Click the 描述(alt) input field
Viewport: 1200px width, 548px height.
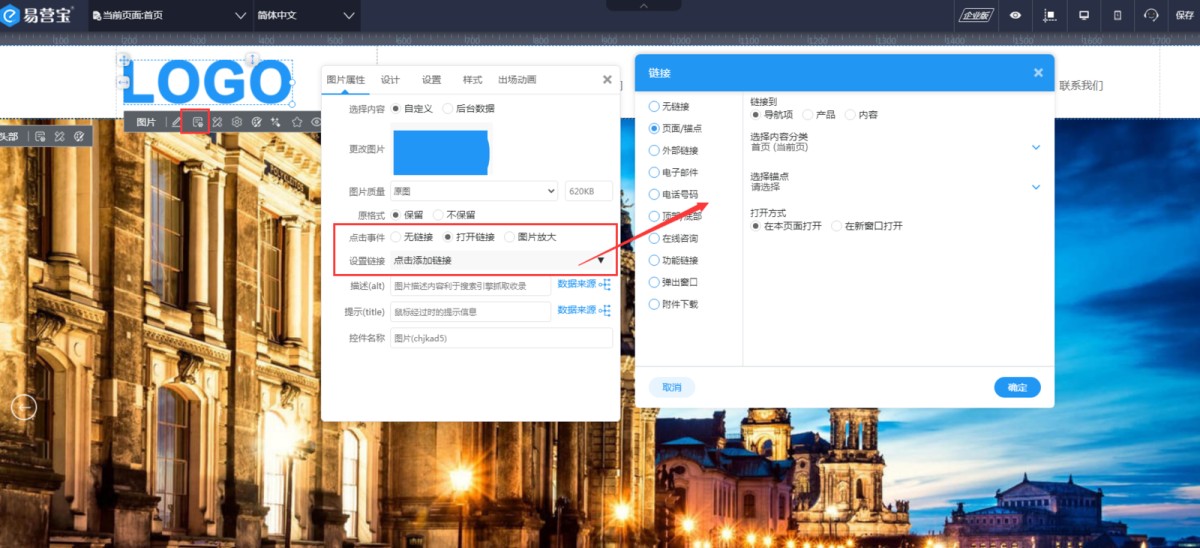470,286
